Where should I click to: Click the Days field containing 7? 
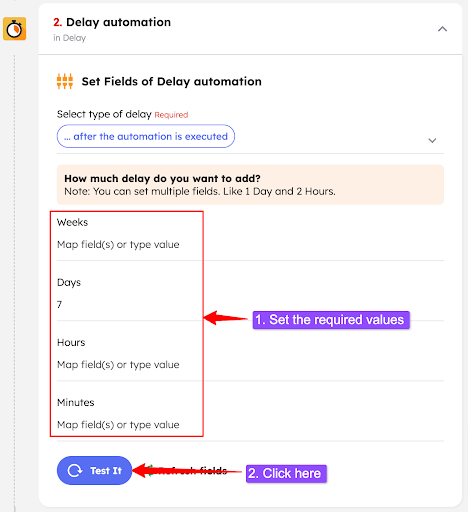pyautogui.click(x=250, y=305)
